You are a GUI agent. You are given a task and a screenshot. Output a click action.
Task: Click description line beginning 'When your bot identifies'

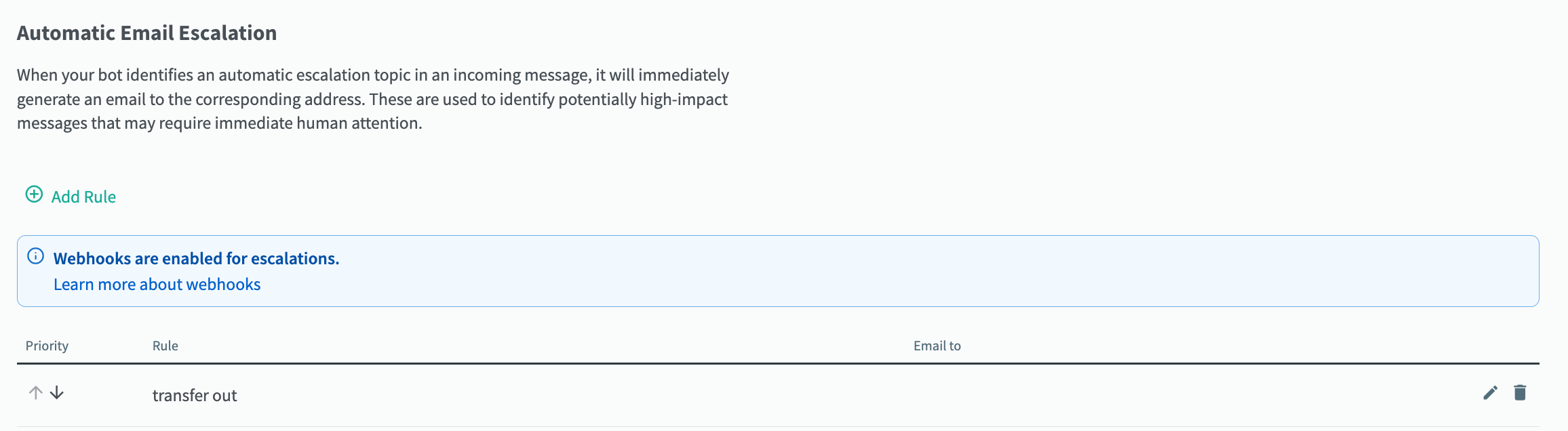tap(373, 75)
